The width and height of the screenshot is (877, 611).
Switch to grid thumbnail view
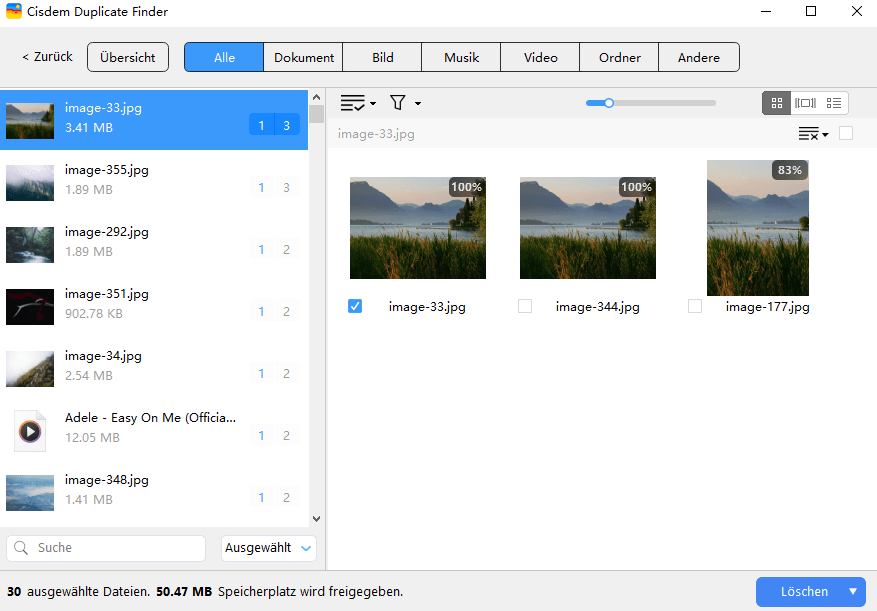click(777, 103)
